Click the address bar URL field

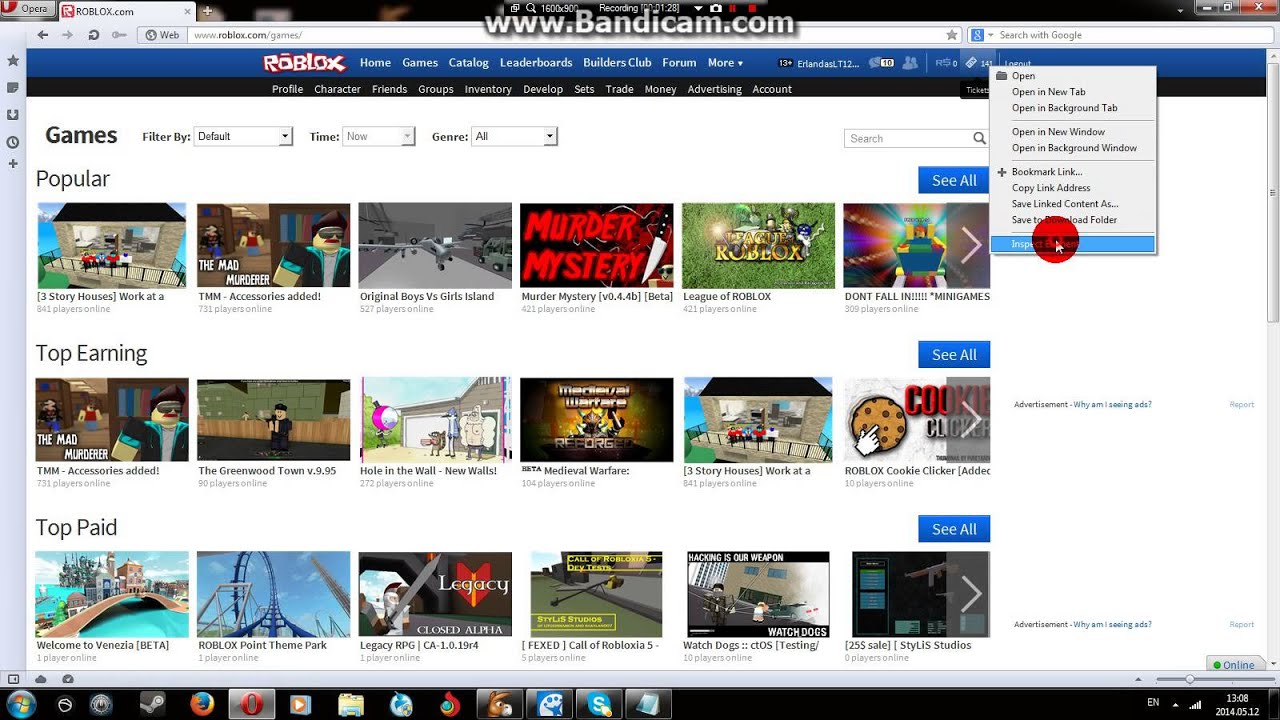click(x=565, y=35)
